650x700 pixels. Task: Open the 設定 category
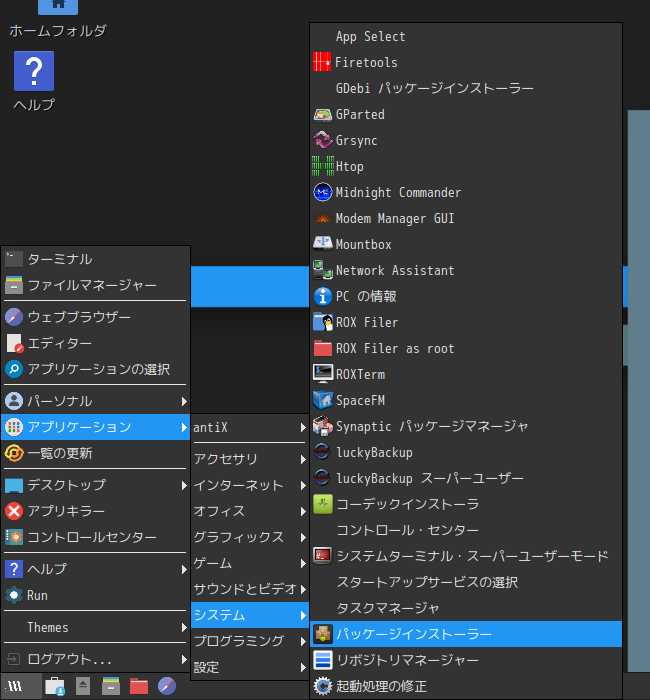coord(250,667)
